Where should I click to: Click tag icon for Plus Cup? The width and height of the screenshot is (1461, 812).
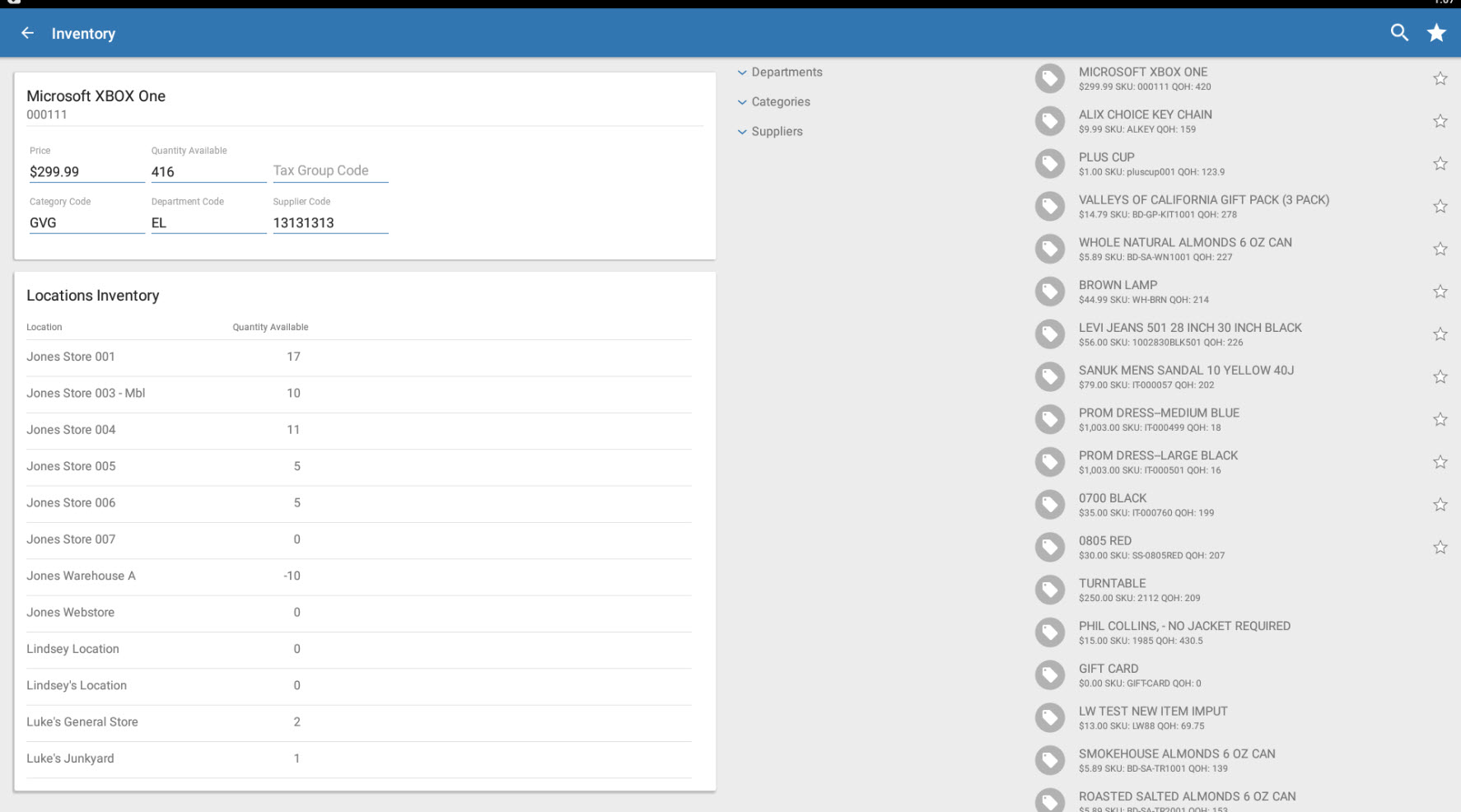[x=1050, y=164]
